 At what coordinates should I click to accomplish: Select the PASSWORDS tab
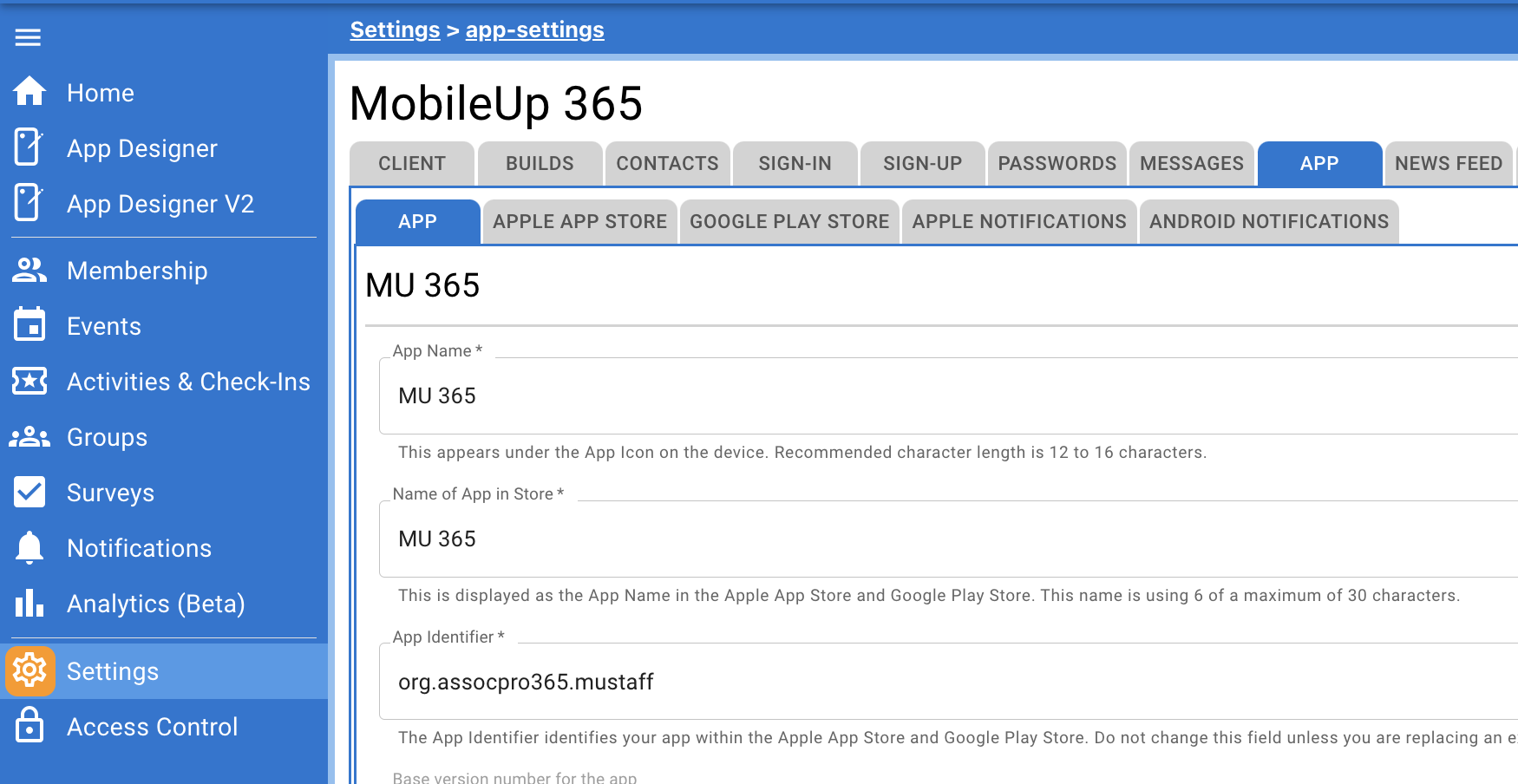[1057, 163]
